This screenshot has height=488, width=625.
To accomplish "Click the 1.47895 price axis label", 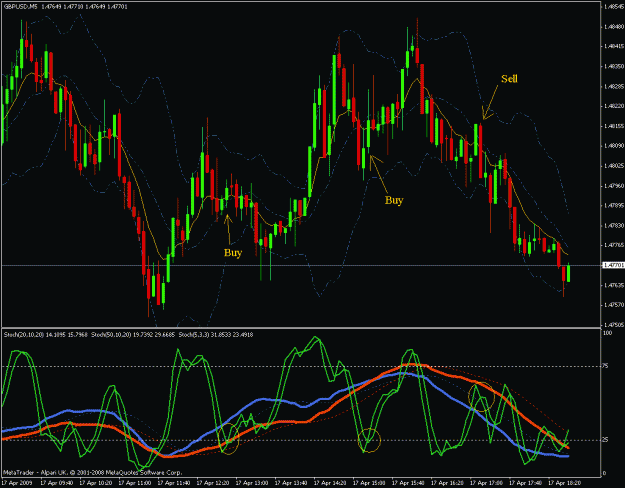I will pos(614,206).
